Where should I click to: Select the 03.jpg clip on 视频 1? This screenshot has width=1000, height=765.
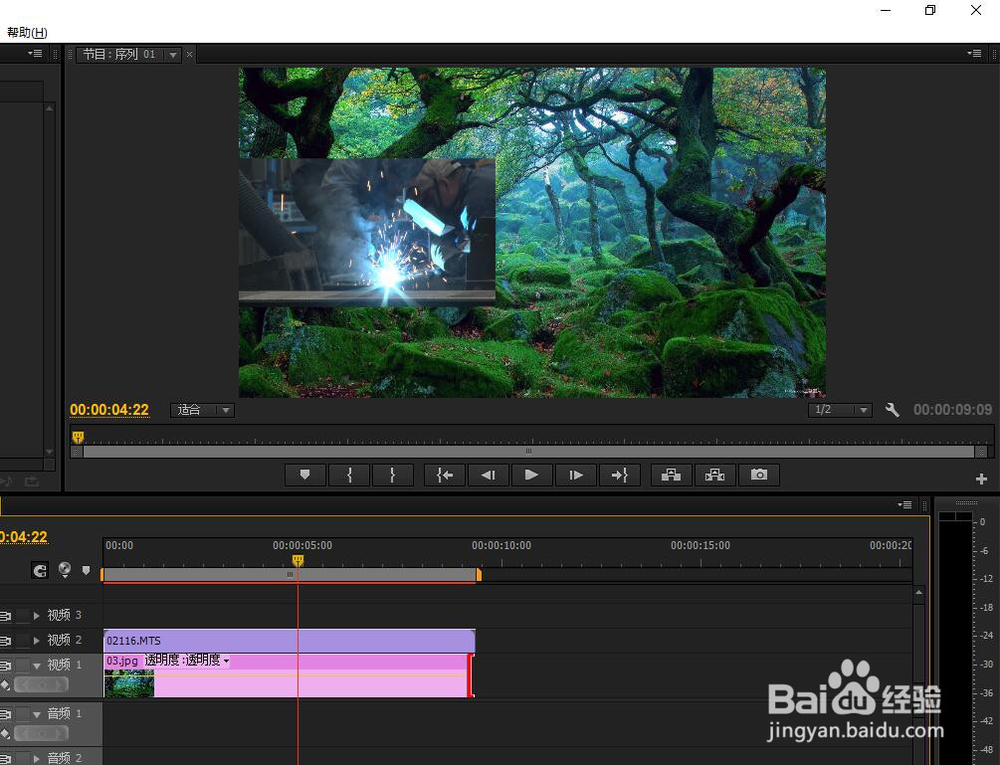click(x=290, y=676)
